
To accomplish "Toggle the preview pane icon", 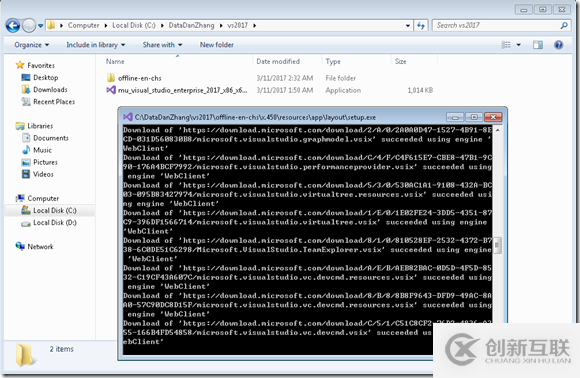I will click(538, 45).
